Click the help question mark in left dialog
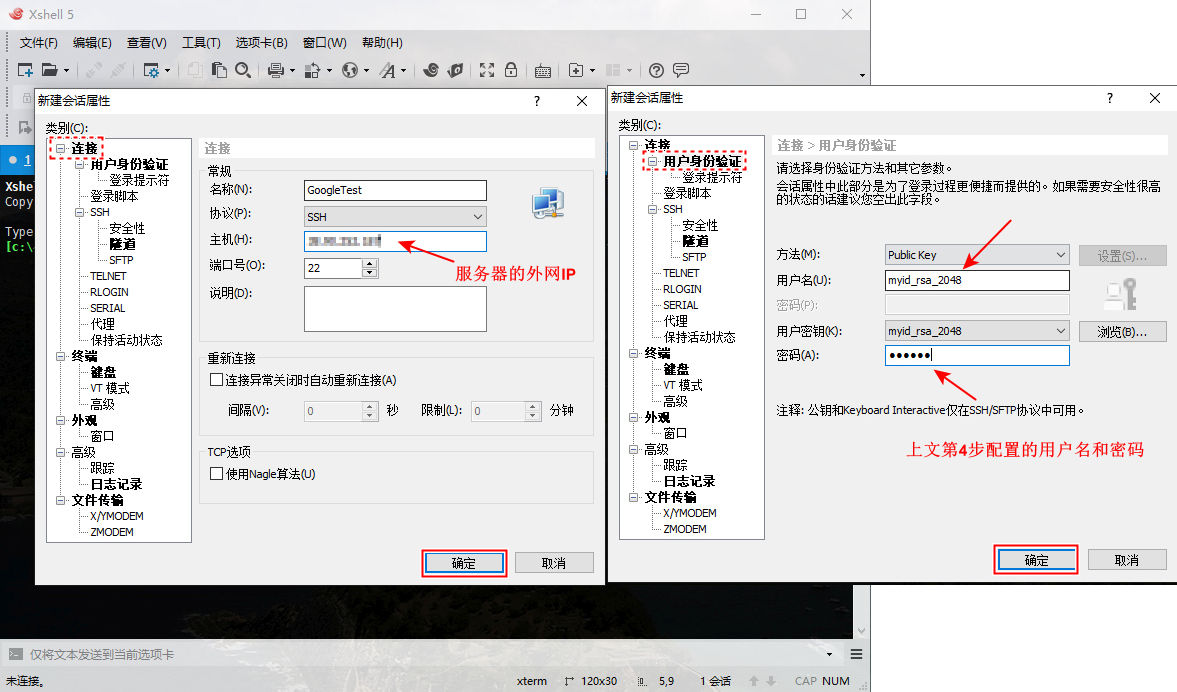Viewport: 1177px width, 692px height. pos(537,101)
